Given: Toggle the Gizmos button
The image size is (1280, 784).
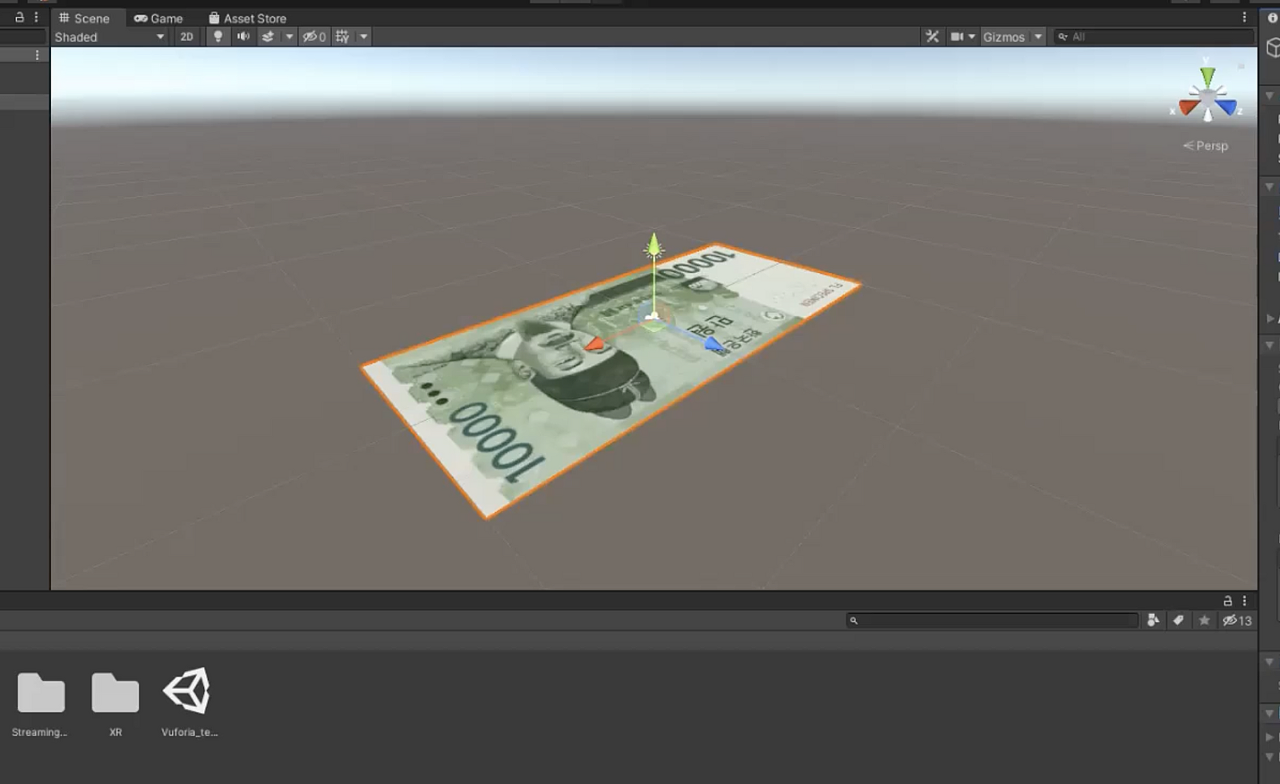Looking at the screenshot, I should 1004,37.
